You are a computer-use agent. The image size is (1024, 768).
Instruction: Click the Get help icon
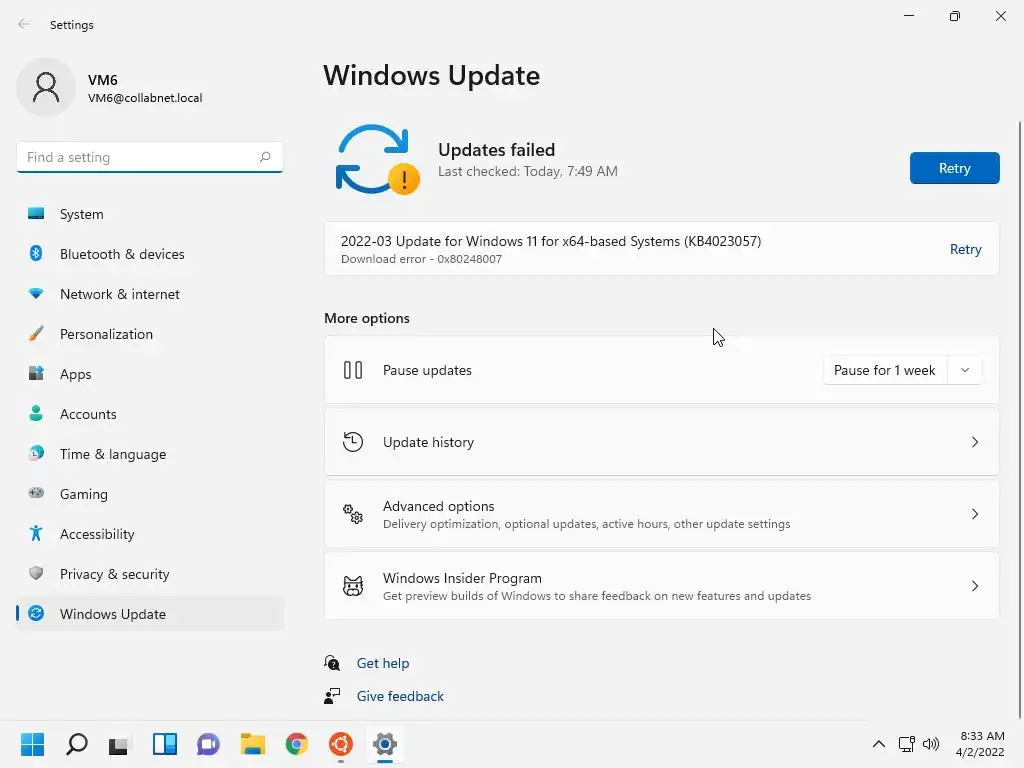[x=332, y=663]
